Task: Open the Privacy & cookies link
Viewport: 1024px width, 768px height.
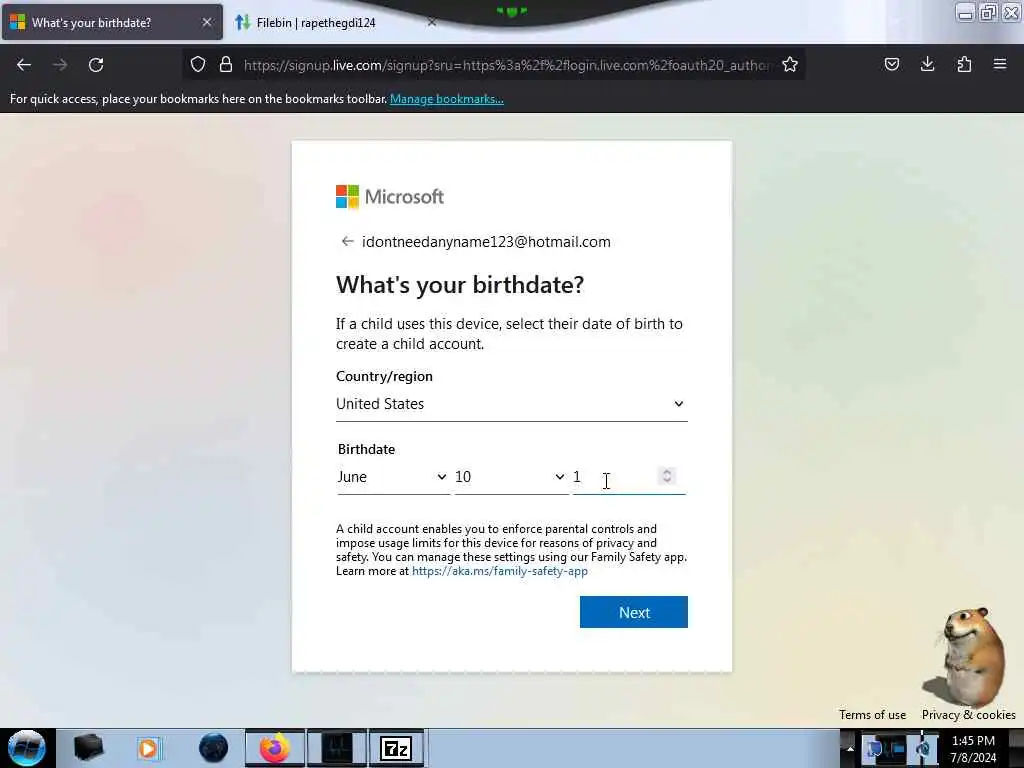Action: tap(968, 714)
